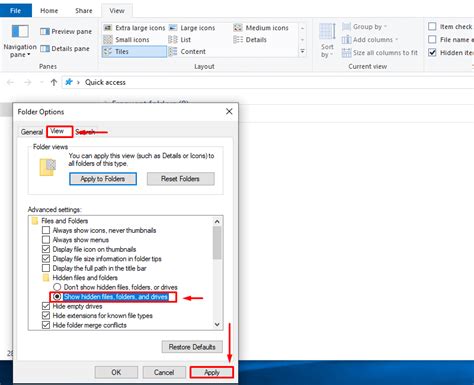Go back in Explorer navigation
Screen dimensions: 474x385
[10, 82]
